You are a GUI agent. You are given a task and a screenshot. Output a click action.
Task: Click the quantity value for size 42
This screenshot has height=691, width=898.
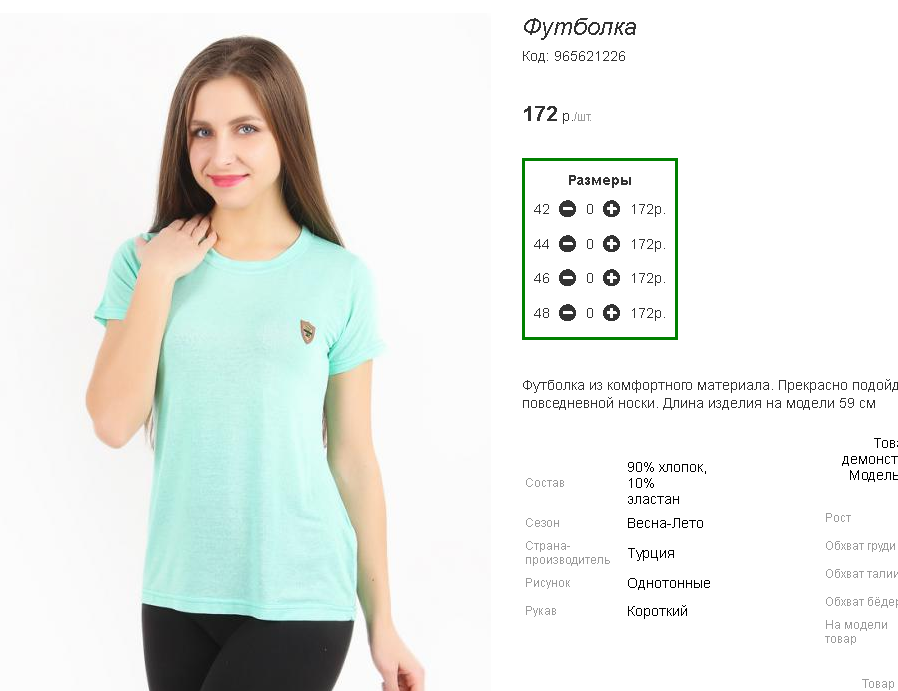[589, 210]
